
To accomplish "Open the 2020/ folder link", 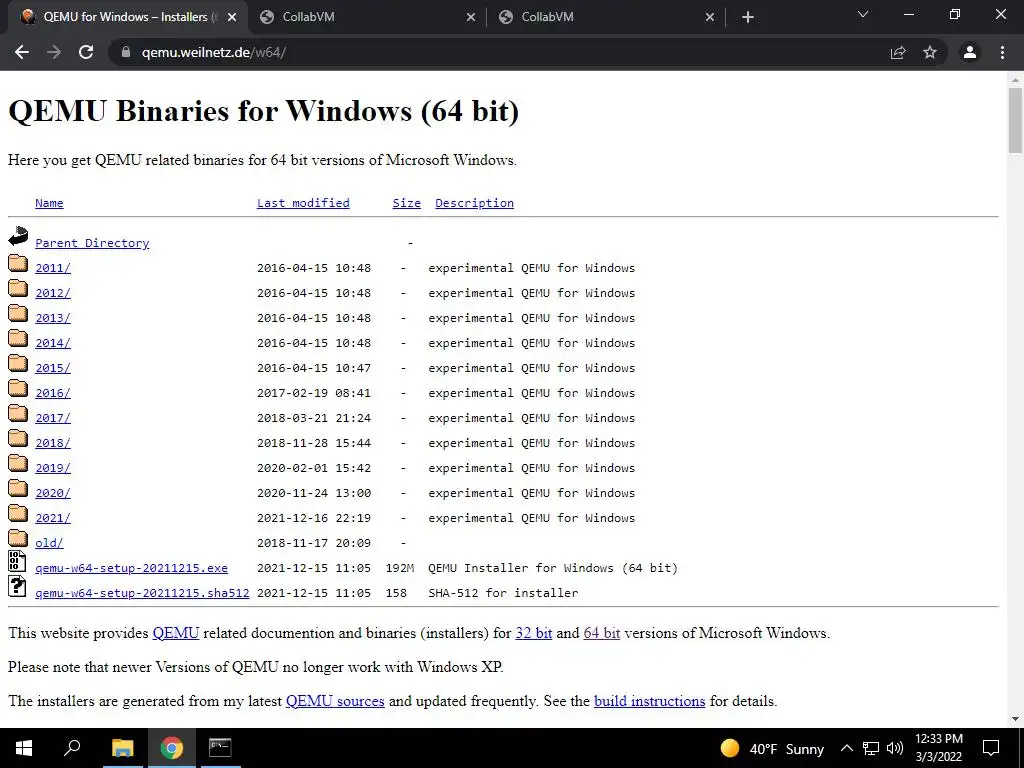I will 53,493.
